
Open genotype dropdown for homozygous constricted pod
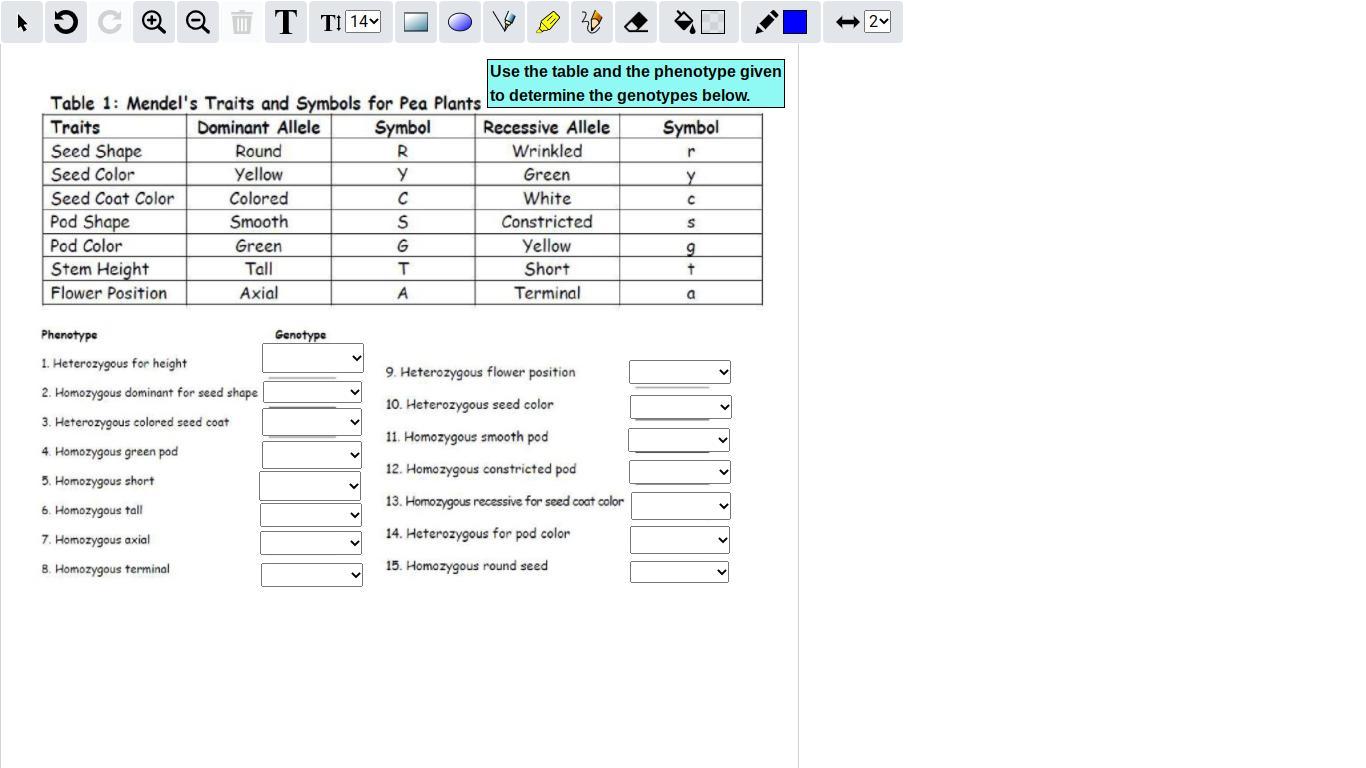[680, 471]
